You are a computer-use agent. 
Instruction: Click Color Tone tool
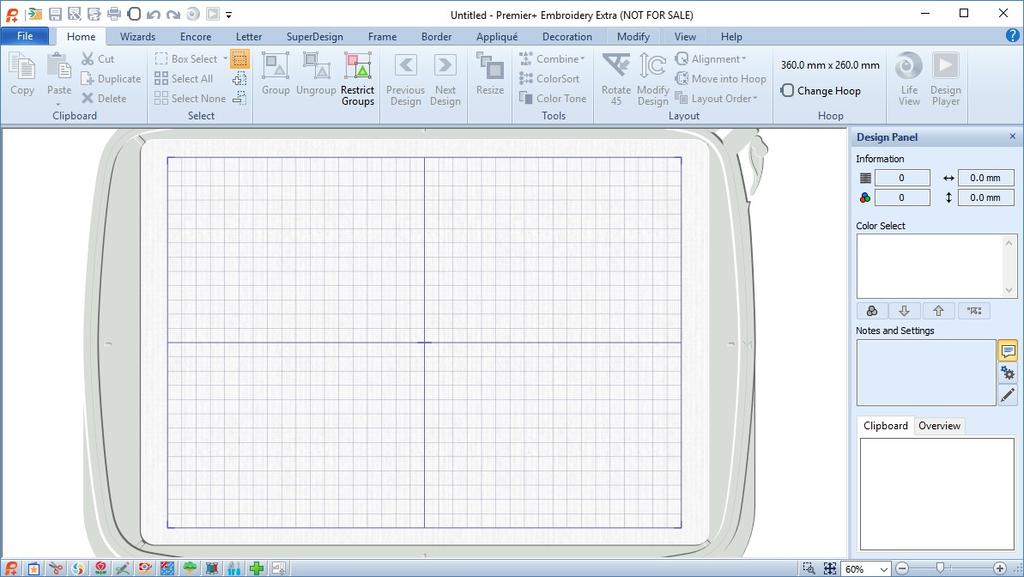[x=552, y=99]
